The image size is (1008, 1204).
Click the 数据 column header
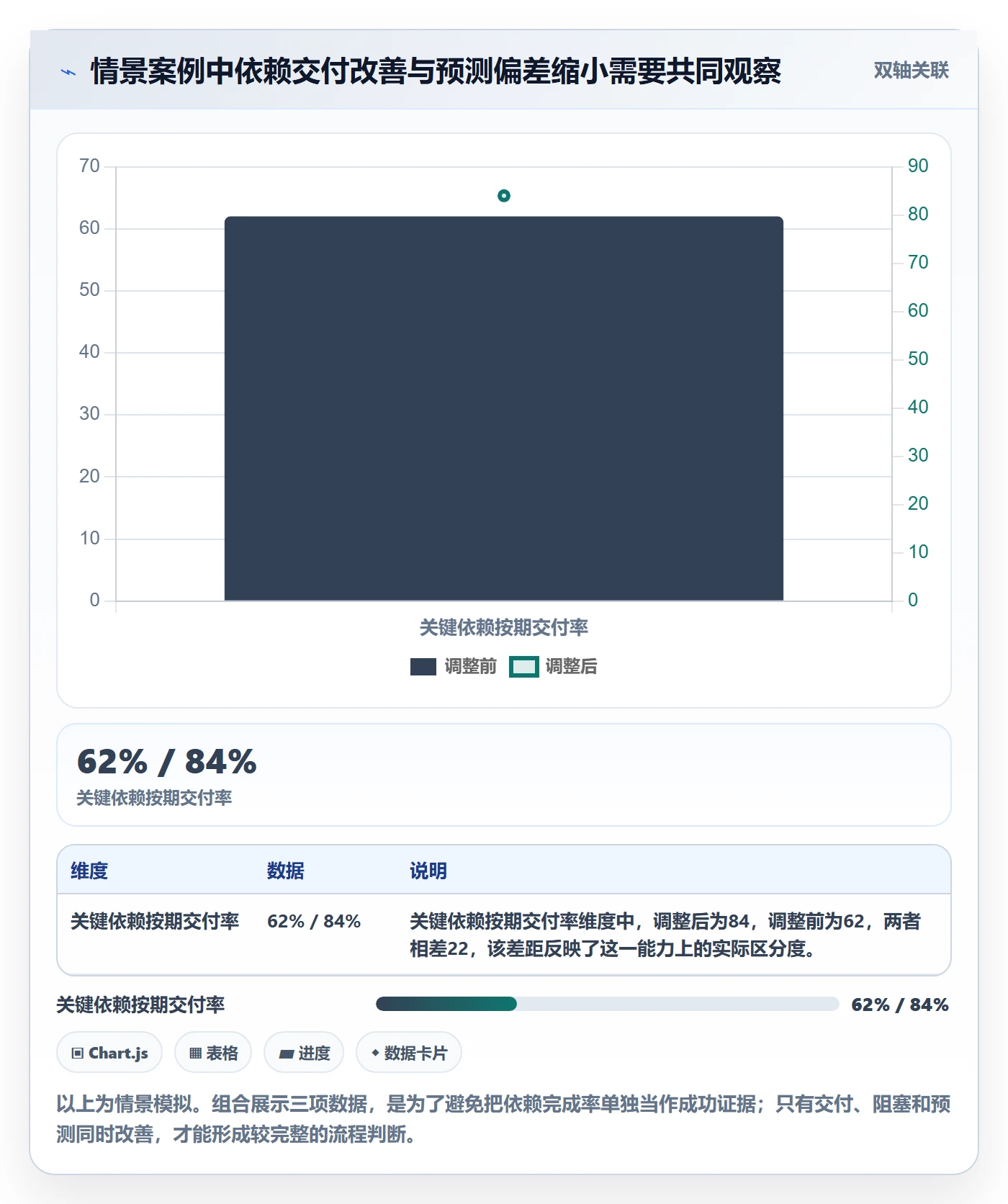(x=286, y=871)
